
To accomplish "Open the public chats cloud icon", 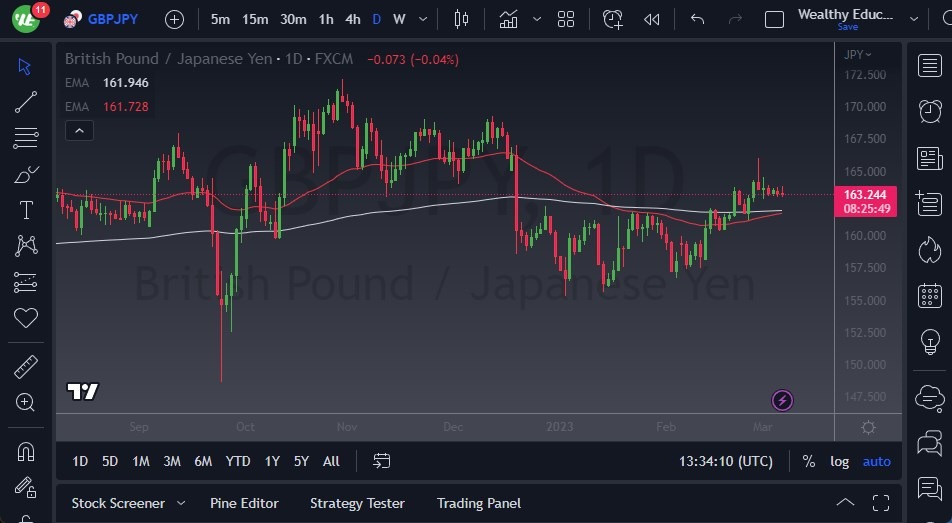I will [x=930, y=398].
